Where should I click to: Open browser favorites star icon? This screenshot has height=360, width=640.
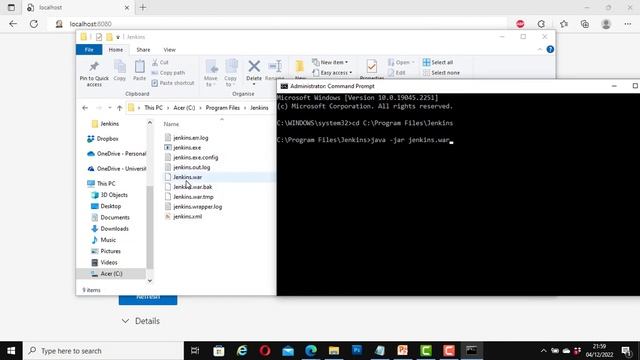564,24
